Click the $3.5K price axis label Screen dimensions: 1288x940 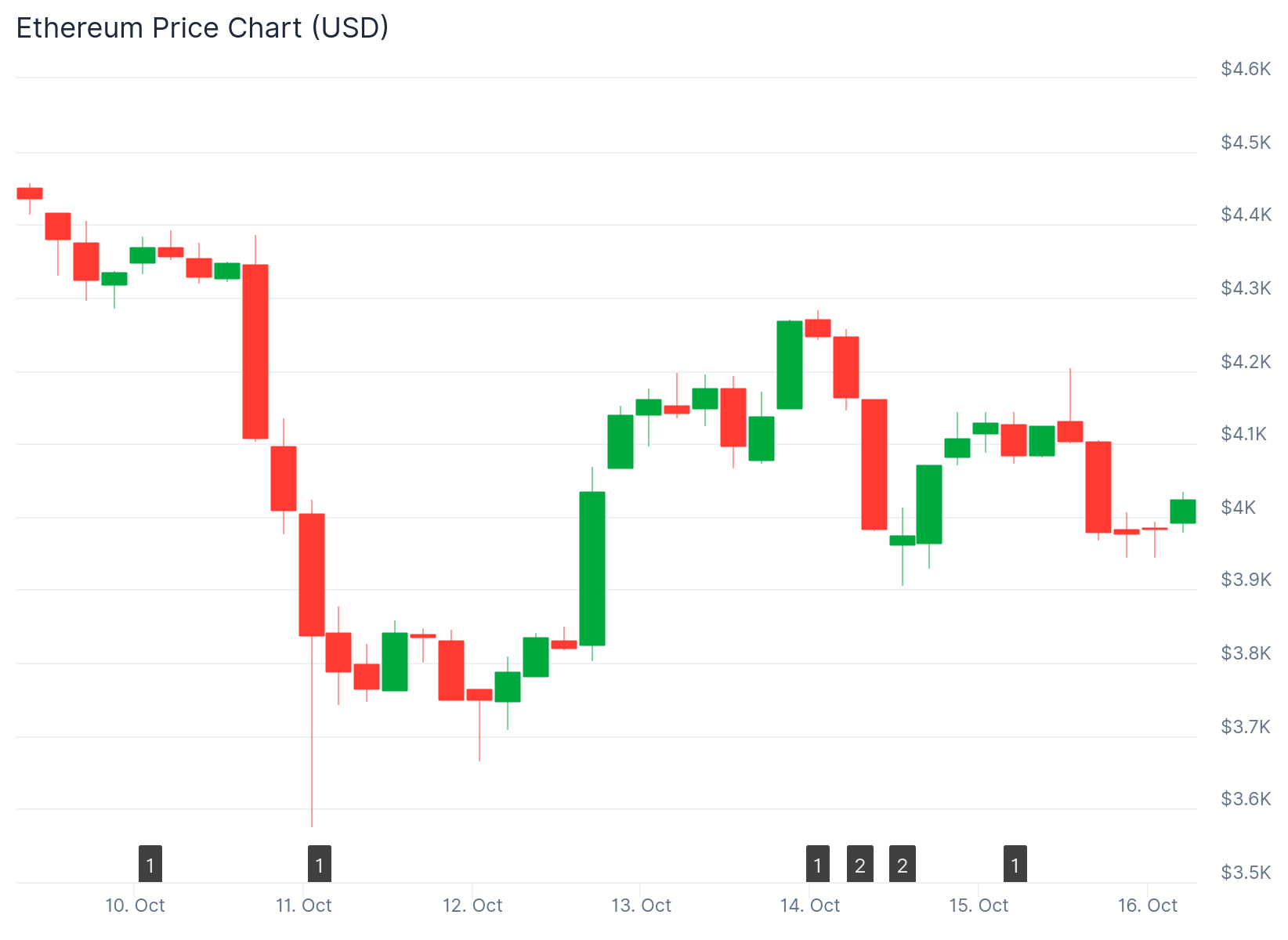[x=1246, y=872]
